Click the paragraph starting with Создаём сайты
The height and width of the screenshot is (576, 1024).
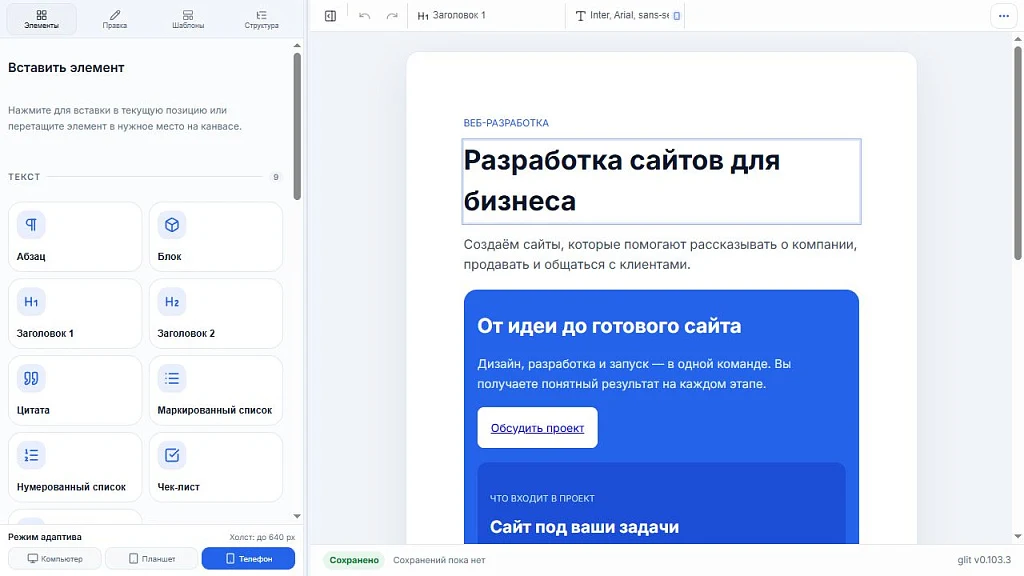(660, 254)
